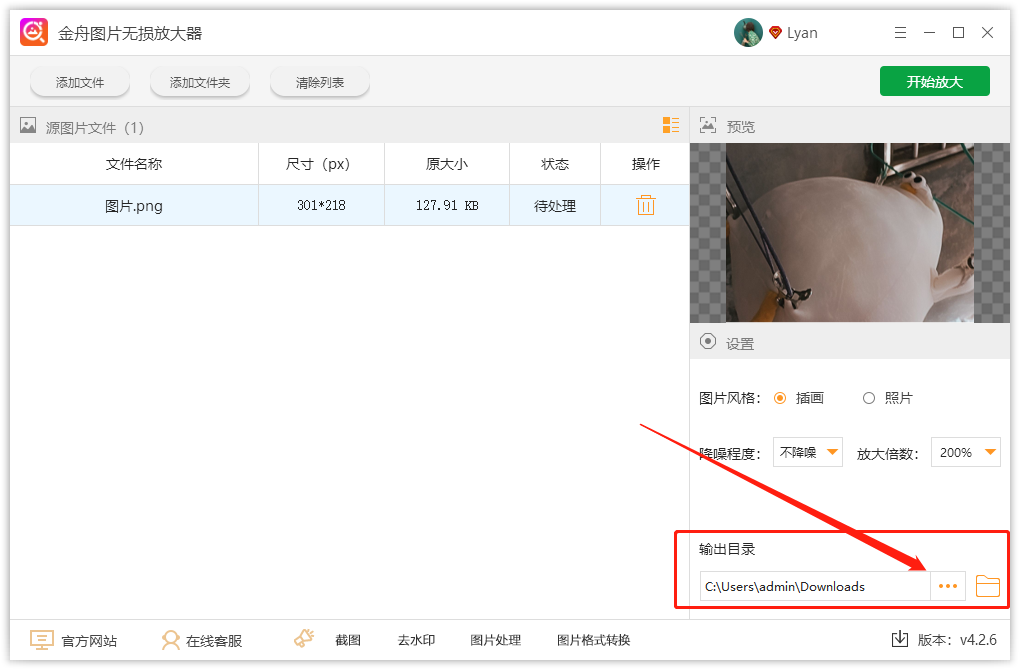Screen dimensions: 1020x670
Task: Open the 200% magnification dropdown
Action: [x=966, y=452]
